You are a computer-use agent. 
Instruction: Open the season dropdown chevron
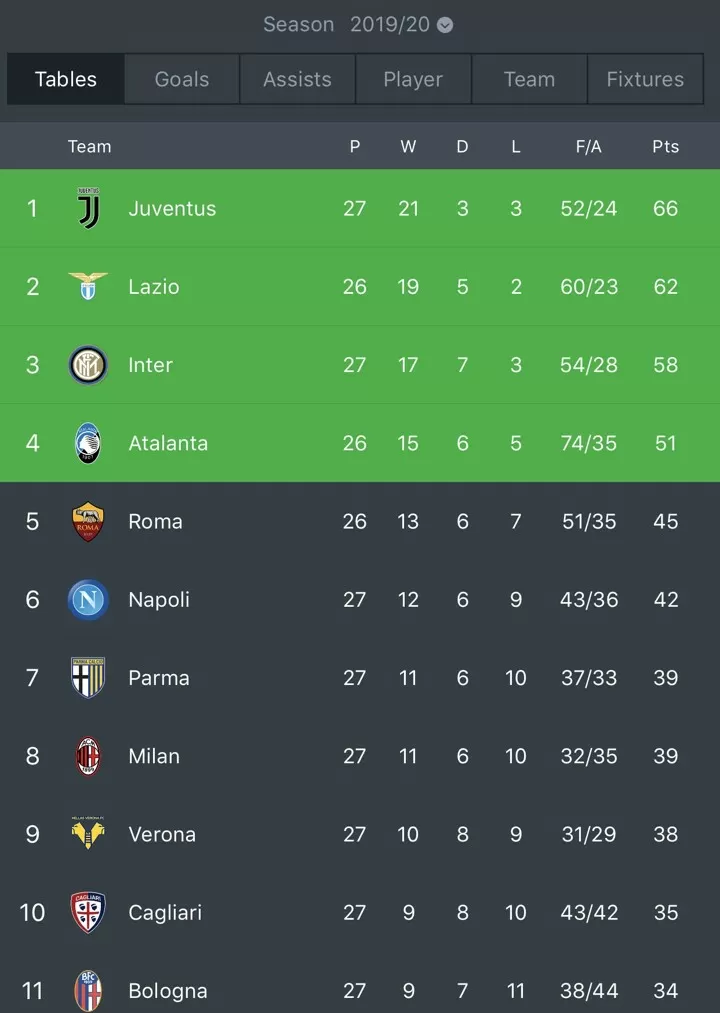[x=445, y=25]
